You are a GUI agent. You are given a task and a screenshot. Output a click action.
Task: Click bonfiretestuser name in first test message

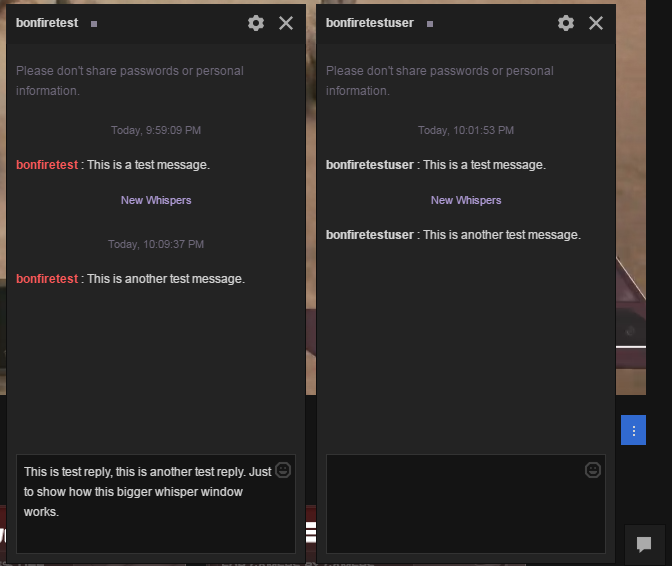tap(370, 165)
